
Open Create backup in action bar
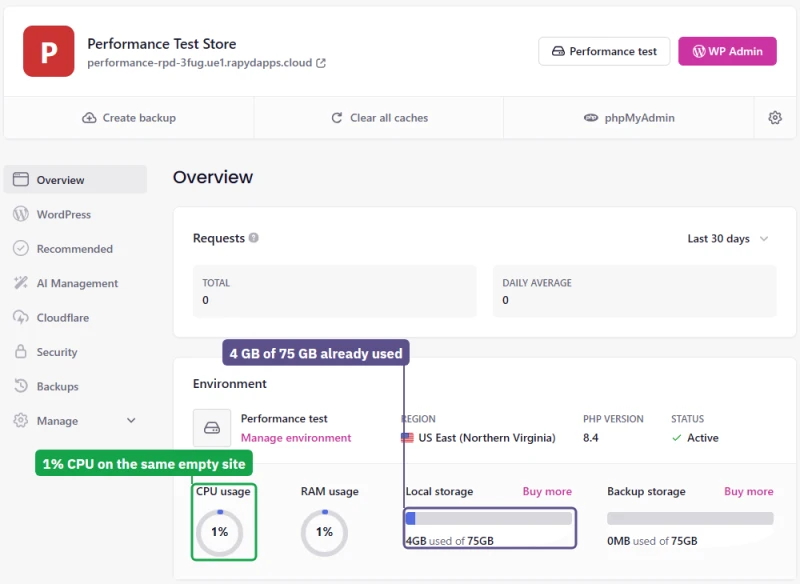(x=129, y=118)
